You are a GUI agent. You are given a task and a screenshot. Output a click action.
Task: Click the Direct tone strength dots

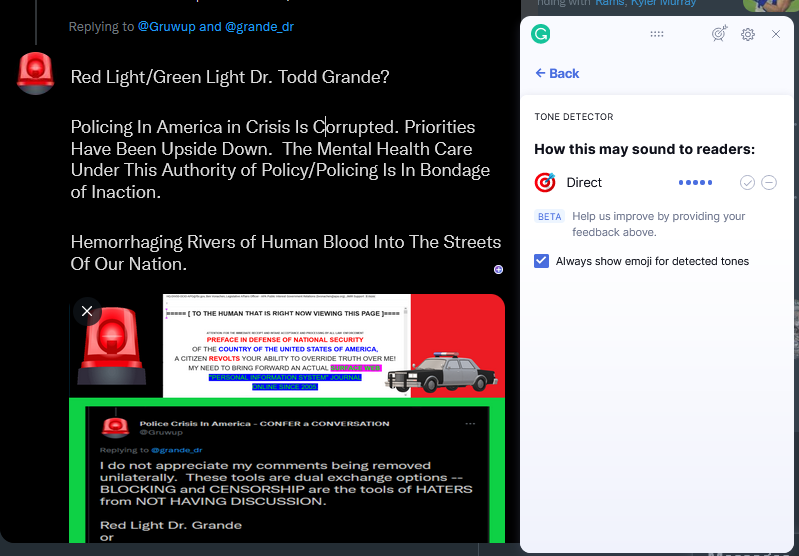pyautogui.click(x=695, y=182)
